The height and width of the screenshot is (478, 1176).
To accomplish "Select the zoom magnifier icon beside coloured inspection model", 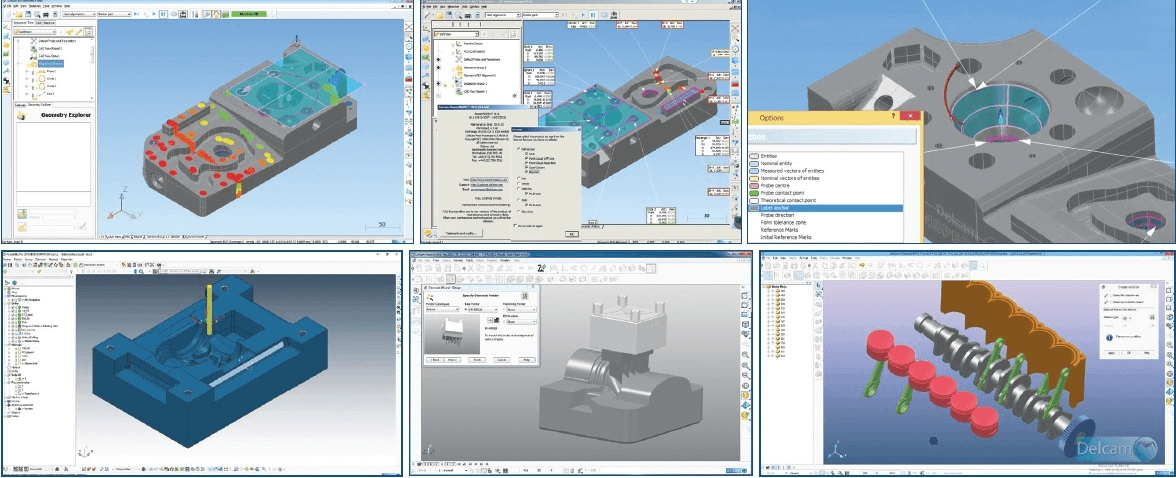I will pos(409,35).
